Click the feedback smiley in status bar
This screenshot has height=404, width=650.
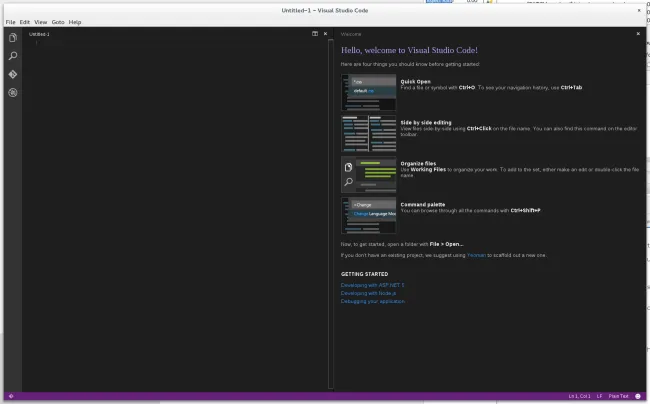pos(638,397)
